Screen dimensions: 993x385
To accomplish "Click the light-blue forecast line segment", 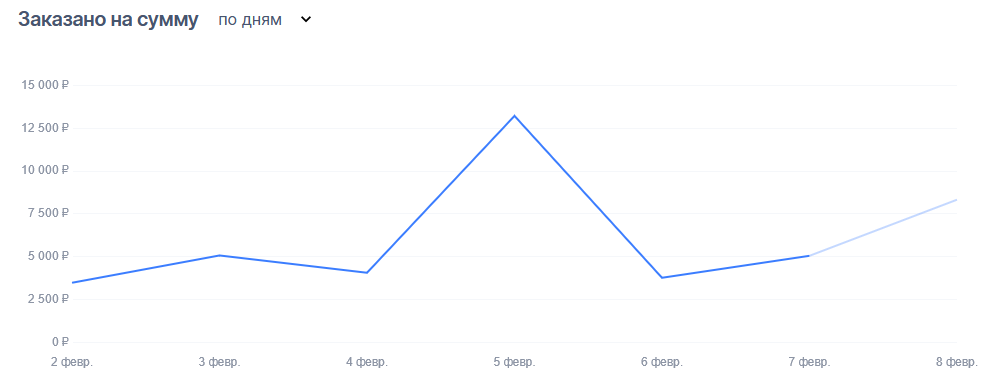I will tap(883, 228).
